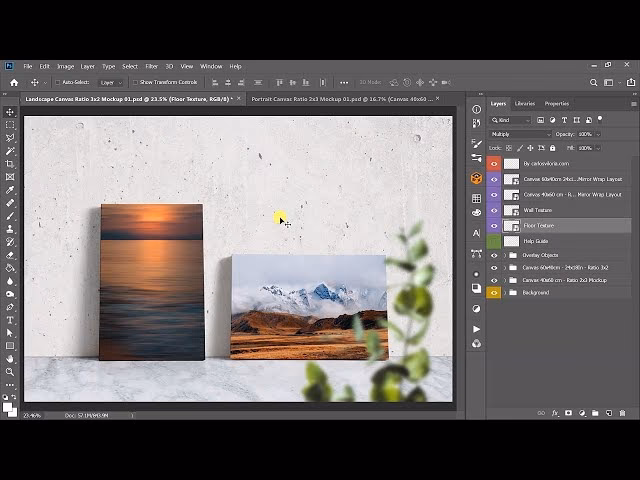The height and width of the screenshot is (480, 640).
Task: Open the Kind filter dropdown
Action: tap(510, 120)
